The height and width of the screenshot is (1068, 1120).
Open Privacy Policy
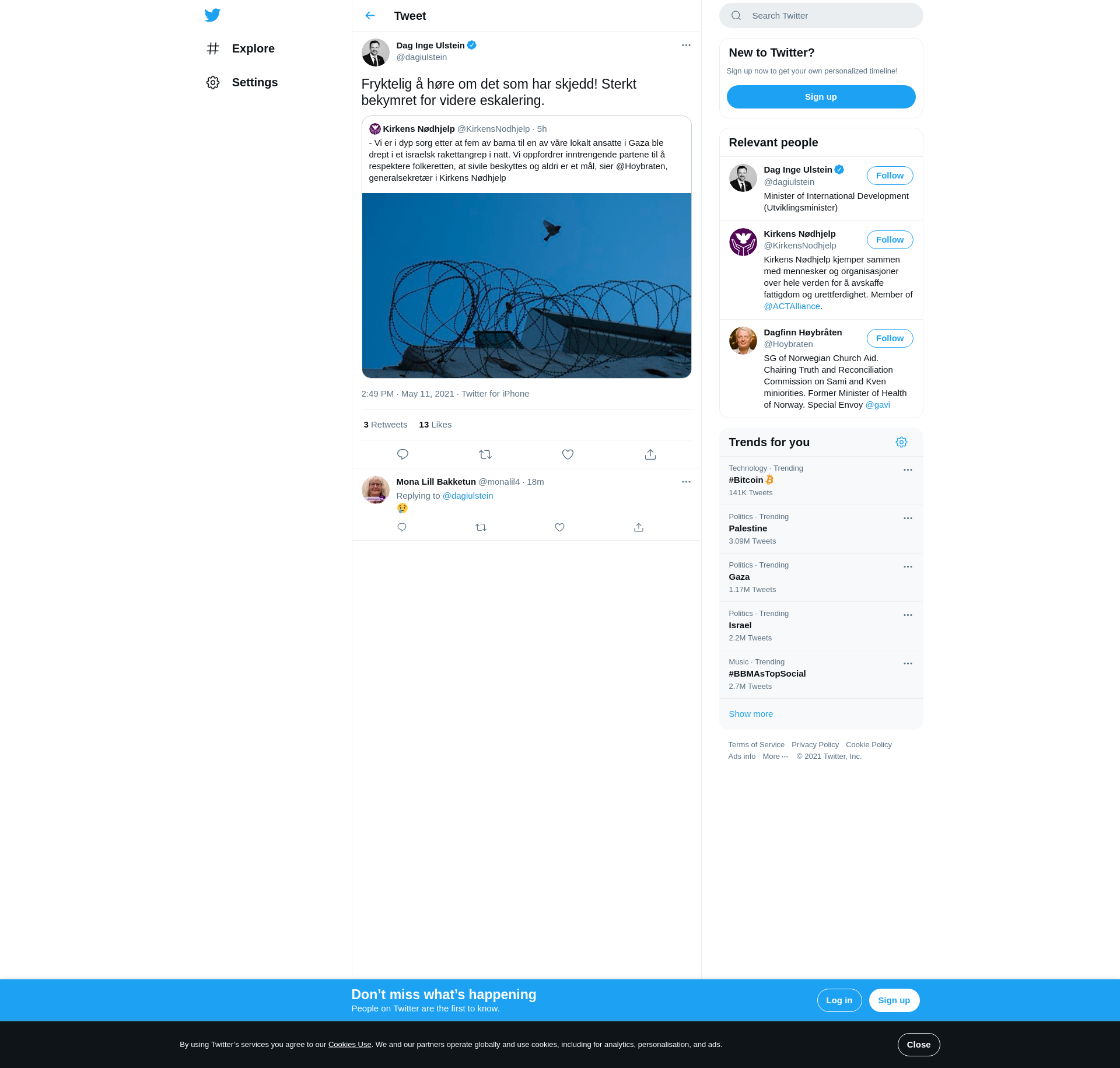815,745
